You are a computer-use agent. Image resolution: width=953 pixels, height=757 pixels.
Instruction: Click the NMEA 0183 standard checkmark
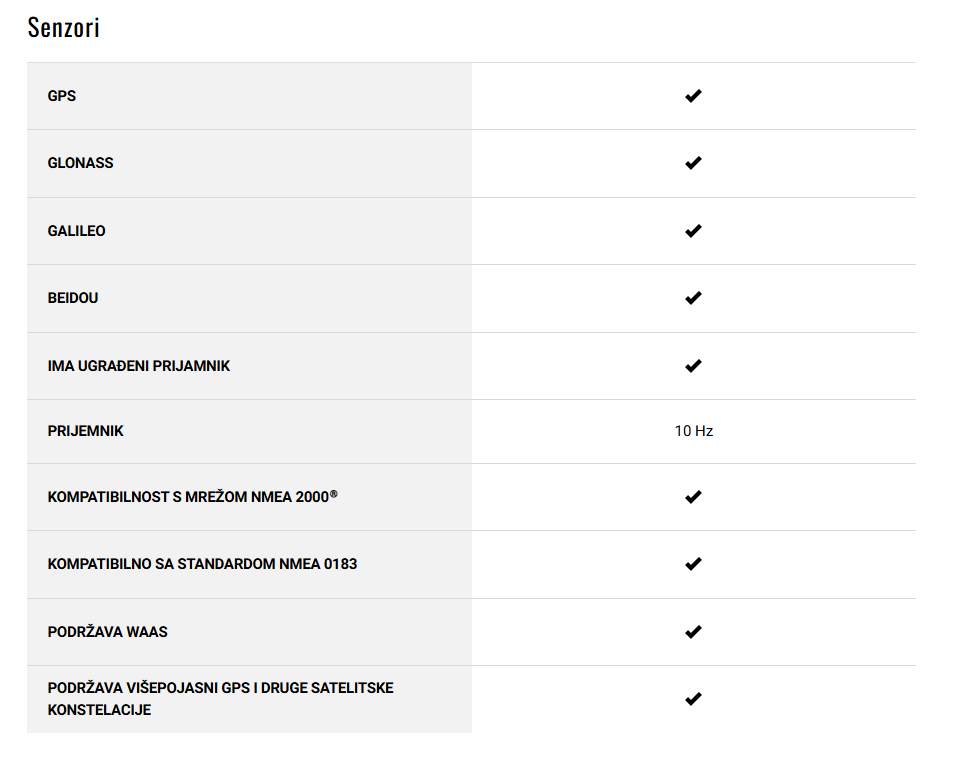click(x=693, y=564)
